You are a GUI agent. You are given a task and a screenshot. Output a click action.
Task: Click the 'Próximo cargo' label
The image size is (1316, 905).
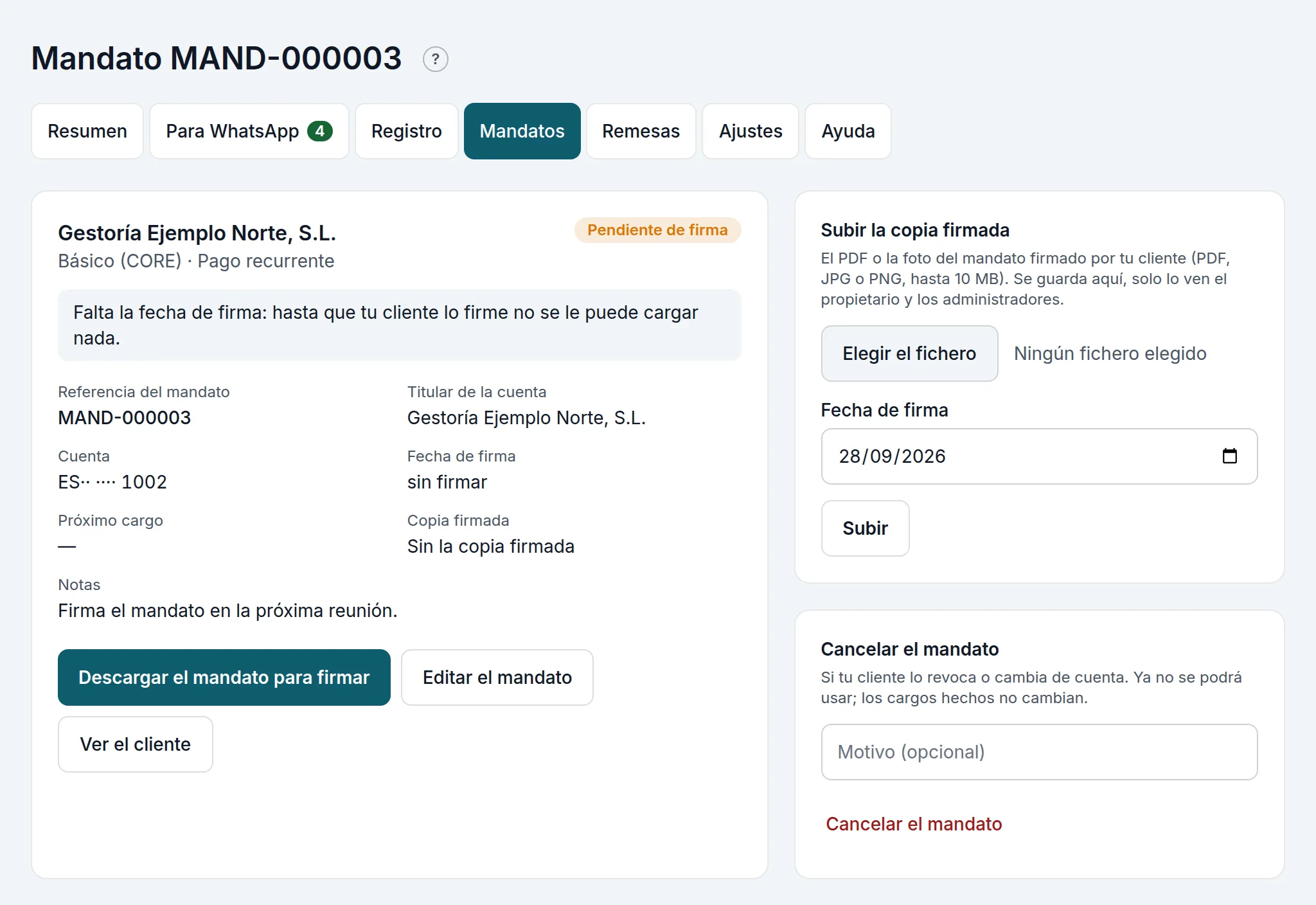tap(111, 521)
